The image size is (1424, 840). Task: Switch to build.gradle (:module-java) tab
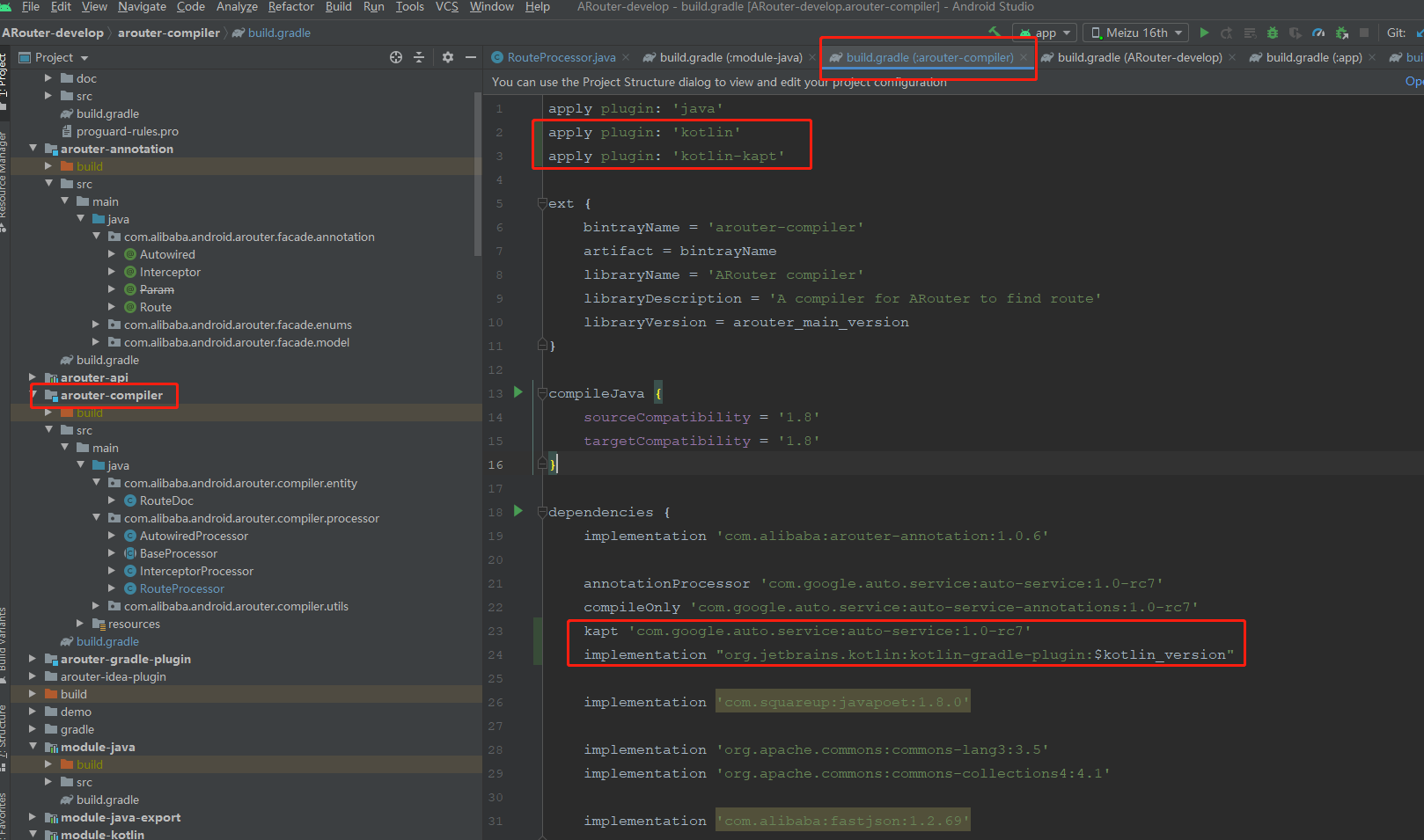(x=730, y=57)
